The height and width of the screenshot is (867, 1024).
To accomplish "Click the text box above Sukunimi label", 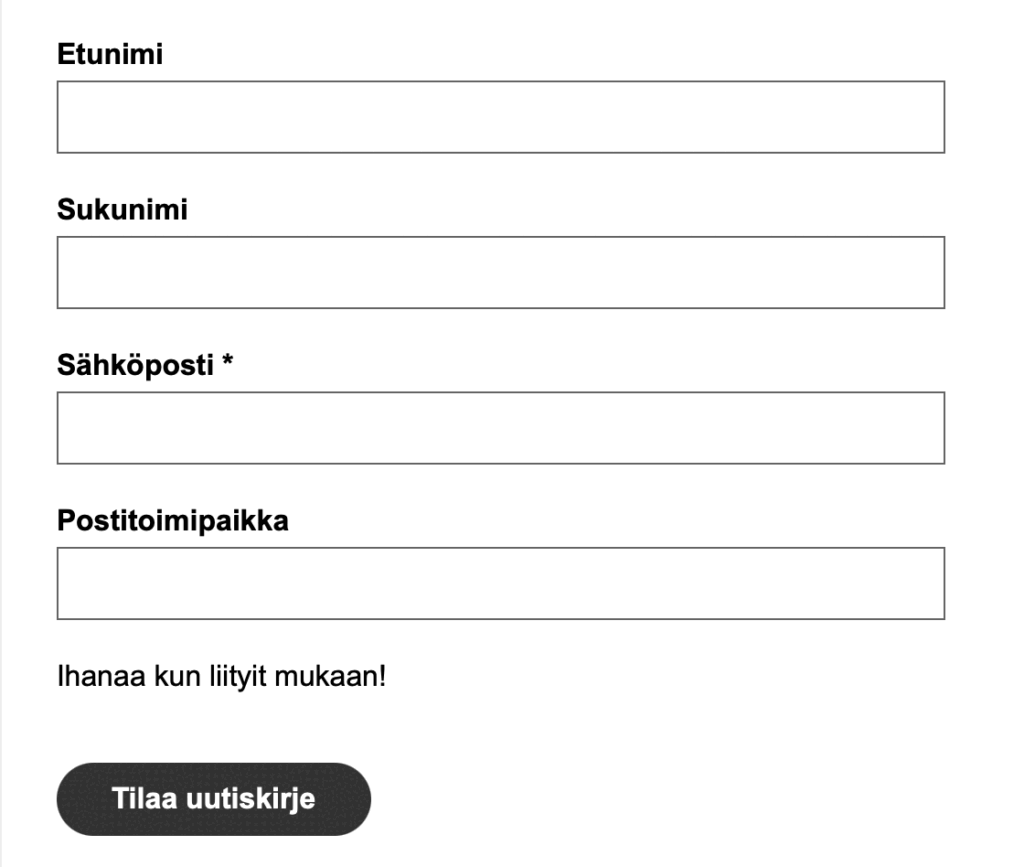I will (500, 117).
